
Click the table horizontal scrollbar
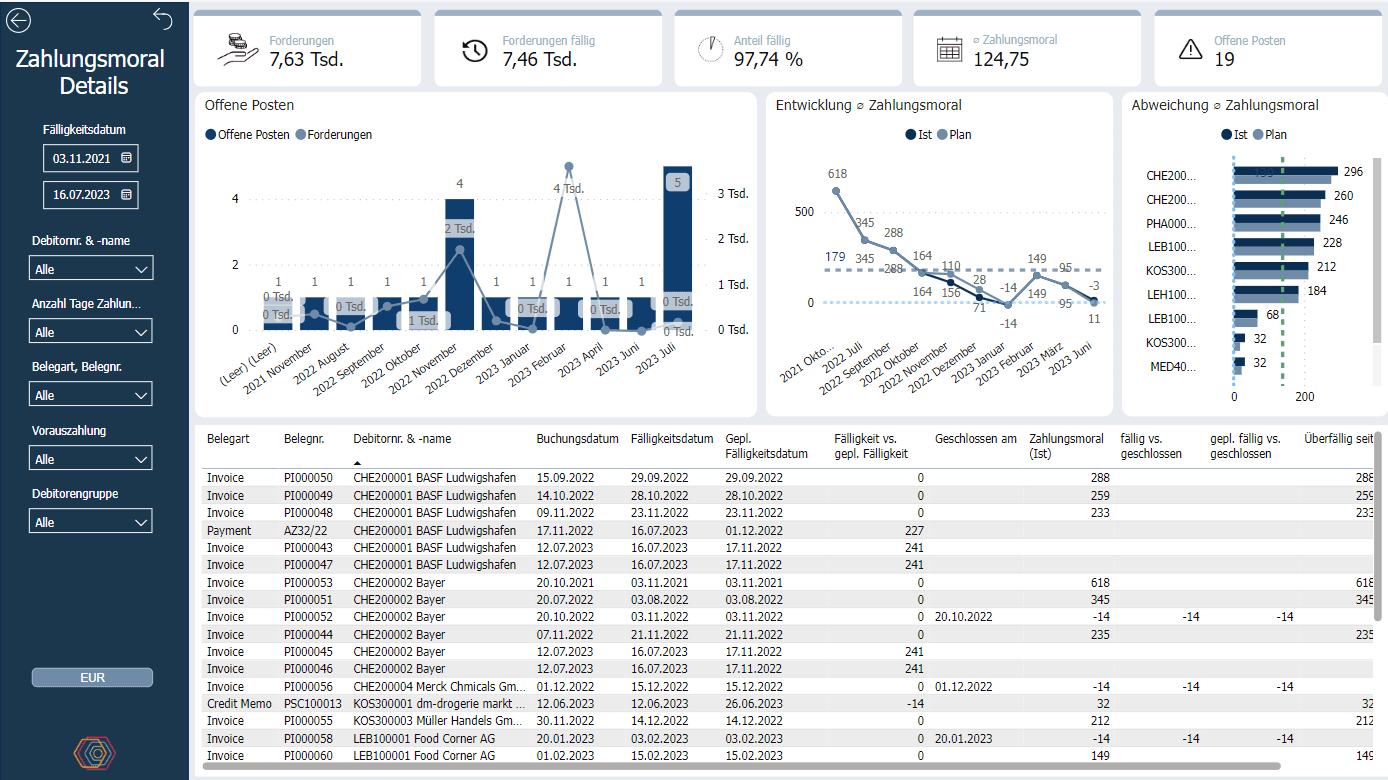741,767
